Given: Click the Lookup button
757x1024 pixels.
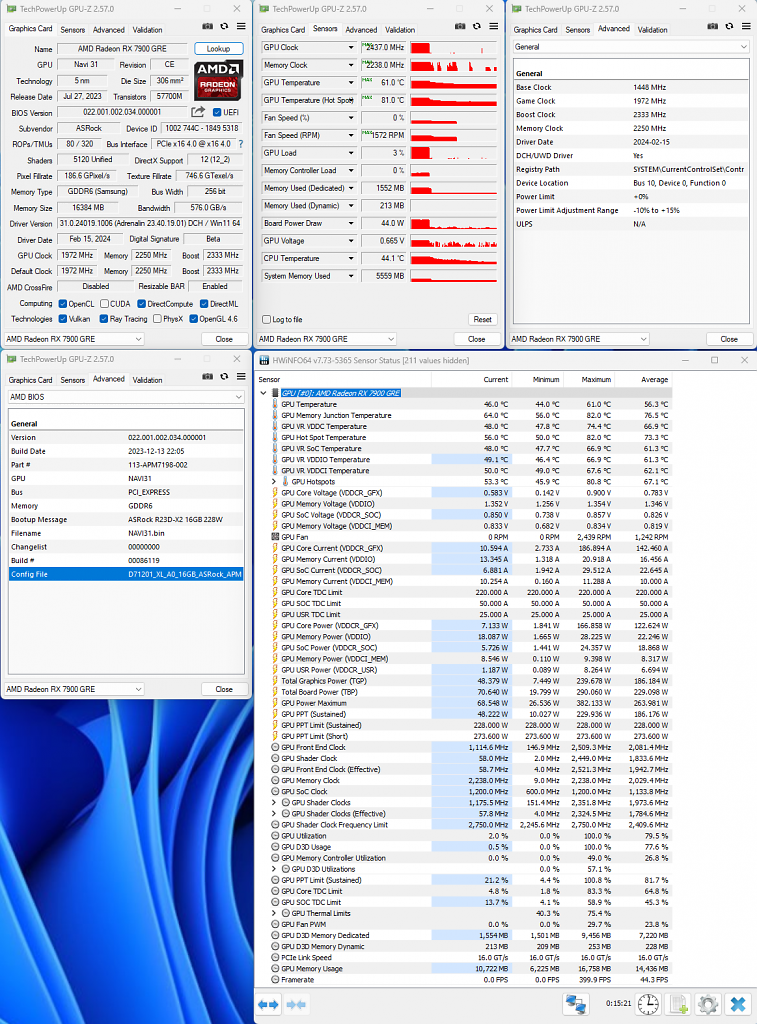Looking at the screenshot, I should click(218, 48).
